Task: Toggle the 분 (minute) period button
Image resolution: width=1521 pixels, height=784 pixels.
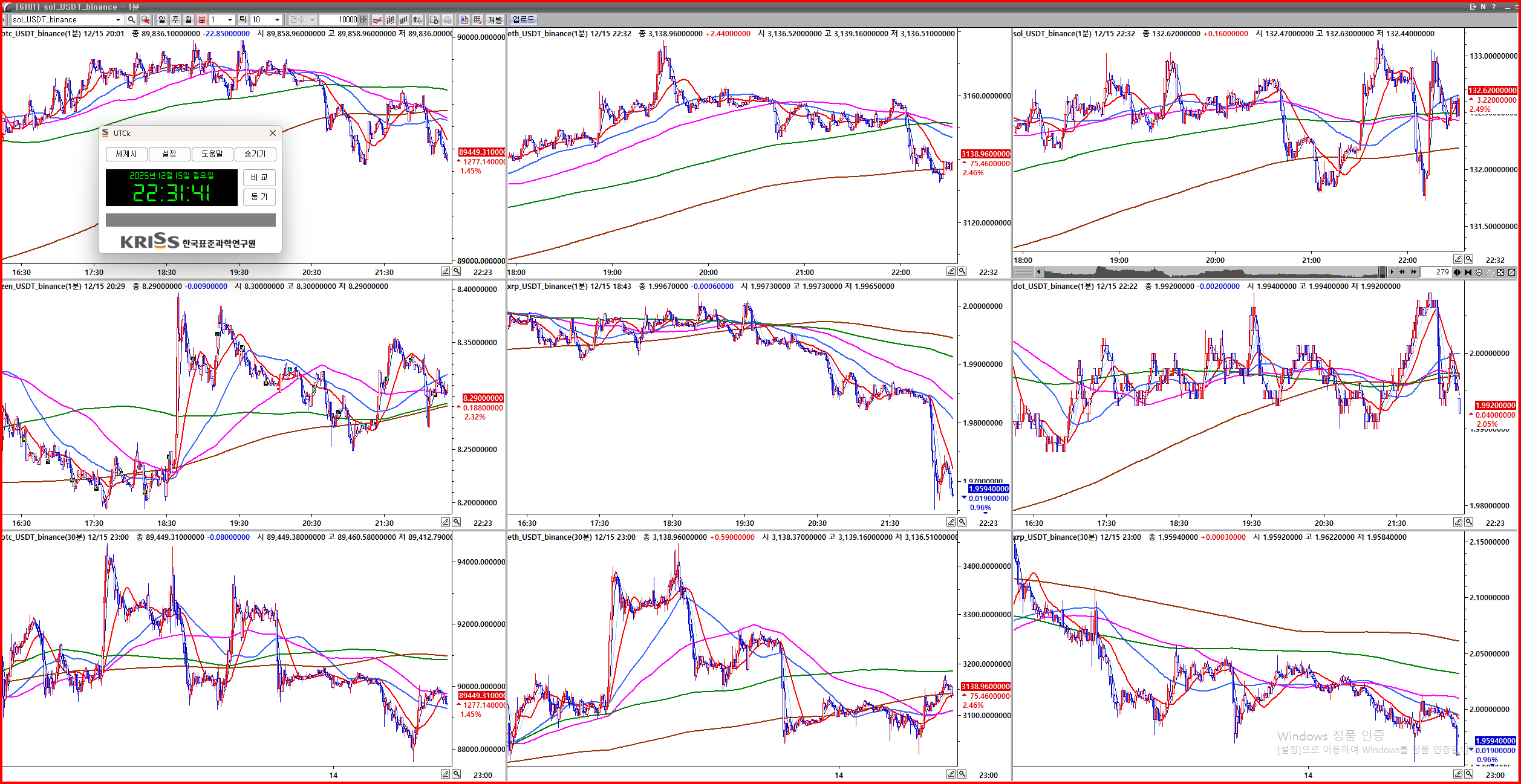Action: [x=202, y=20]
